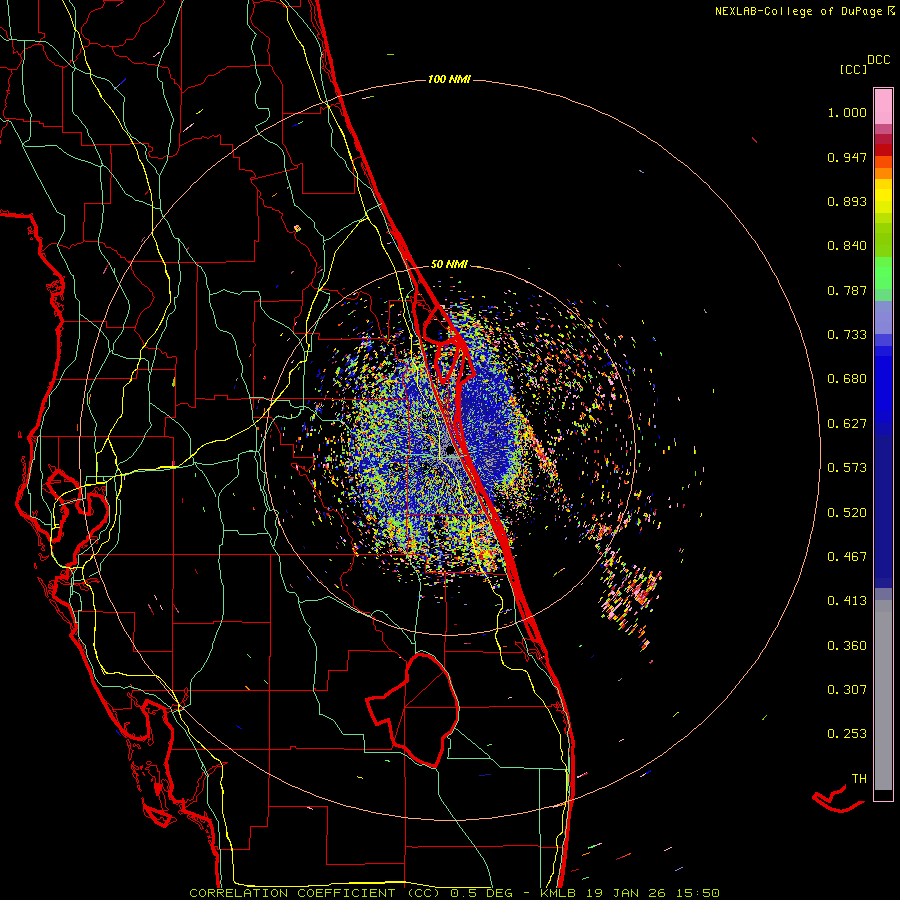This screenshot has height=900, width=900.
Task: Select the 0.627 scale value
Action: [x=847, y=424]
